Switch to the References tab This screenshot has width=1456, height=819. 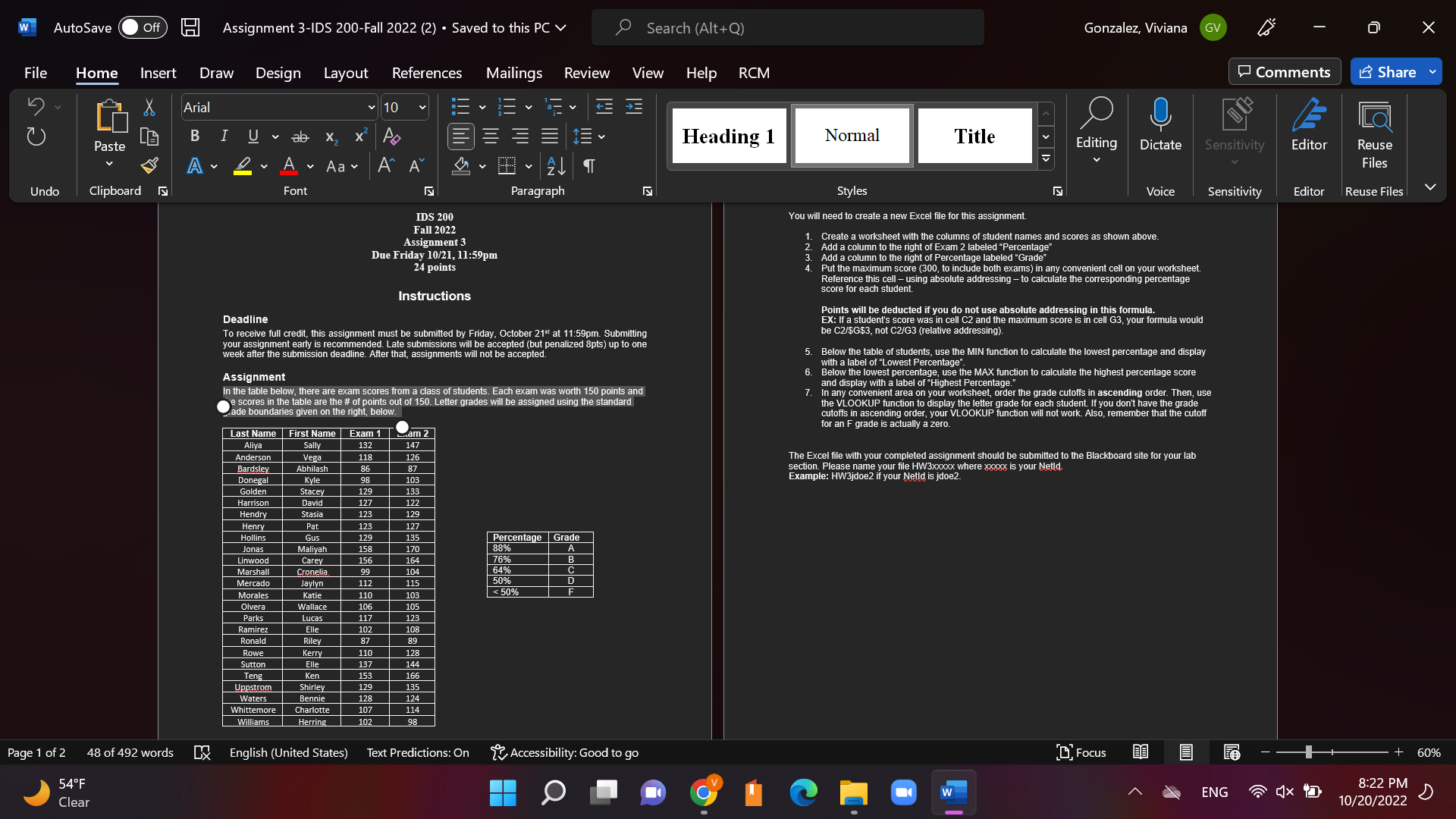[427, 73]
